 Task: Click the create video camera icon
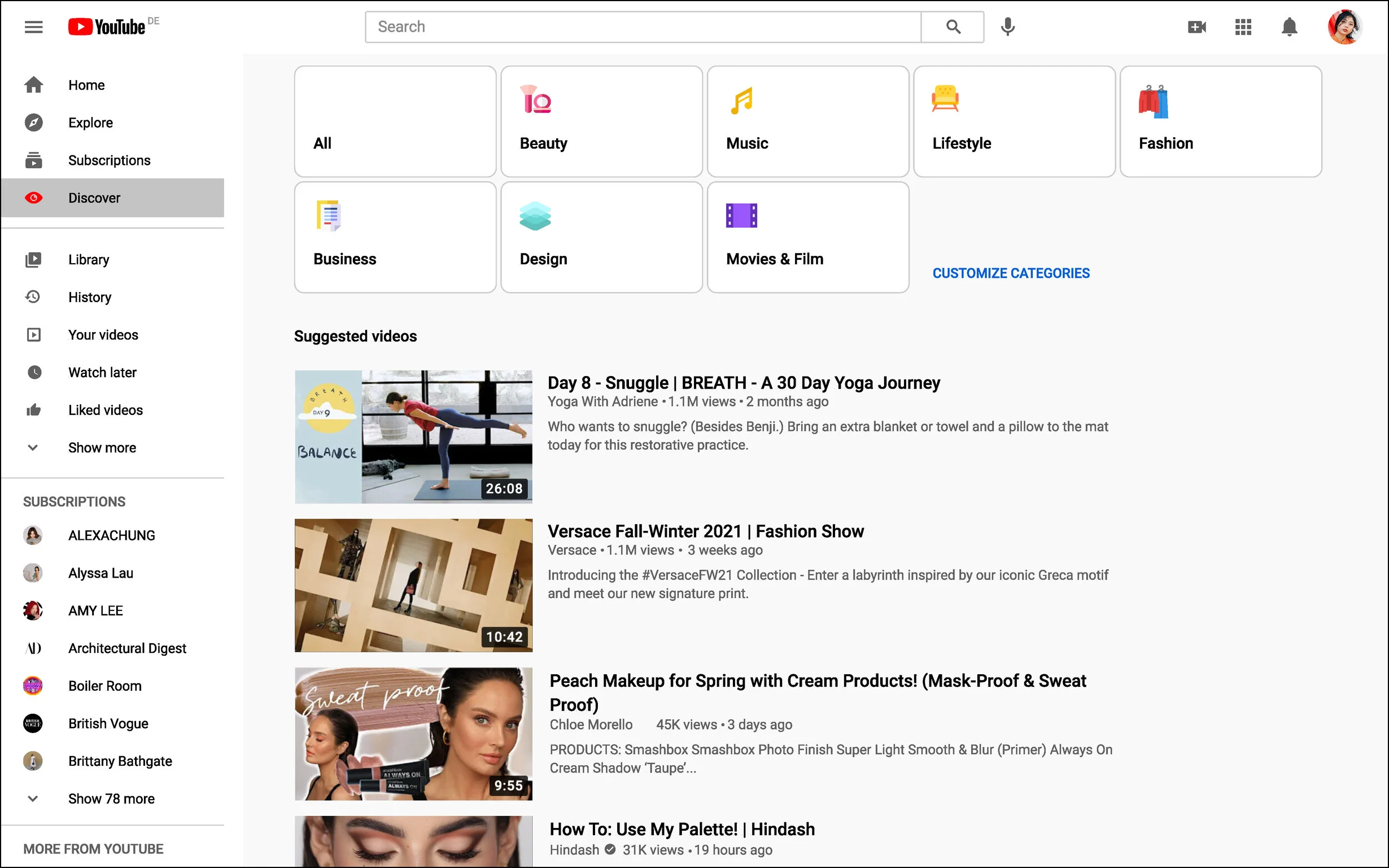pyautogui.click(x=1197, y=27)
